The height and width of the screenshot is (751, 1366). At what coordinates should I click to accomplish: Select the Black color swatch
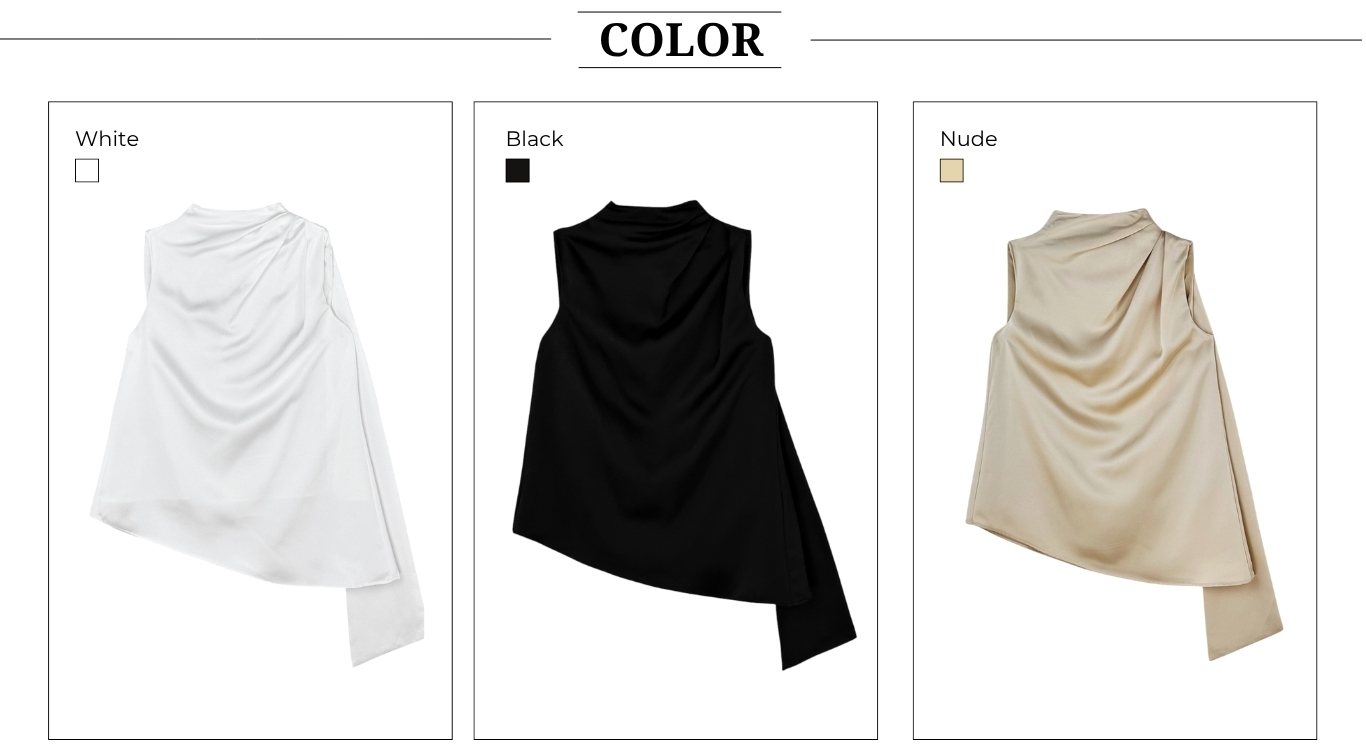(x=517, y=171)
